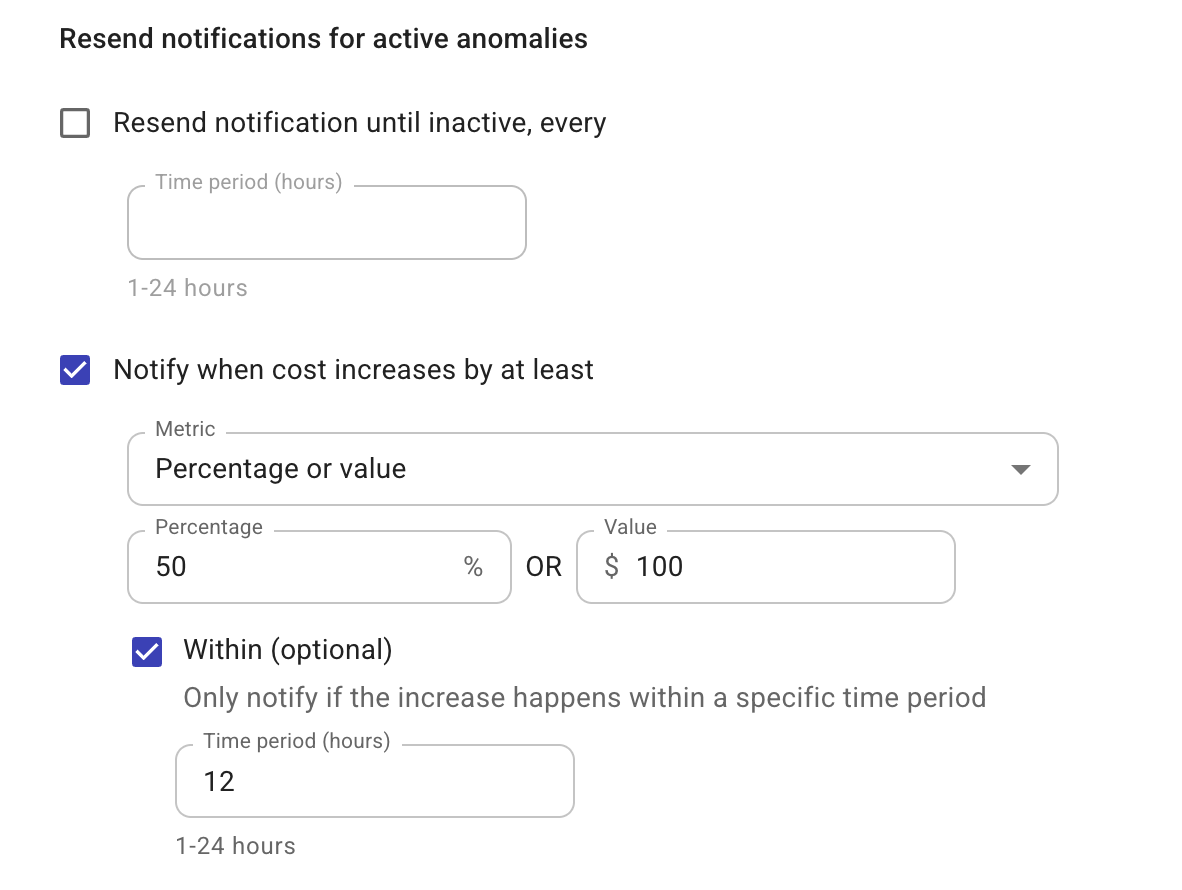Click the dollar sign in the Value field
This screenshot has height=890, width=1182.
pos(611,567)
